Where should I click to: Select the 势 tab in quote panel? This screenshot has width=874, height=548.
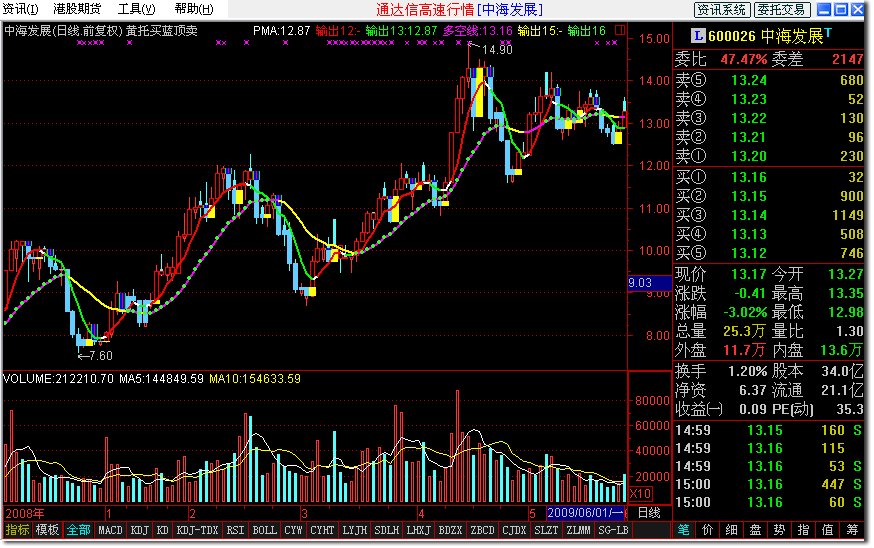[x=779, y=530]
